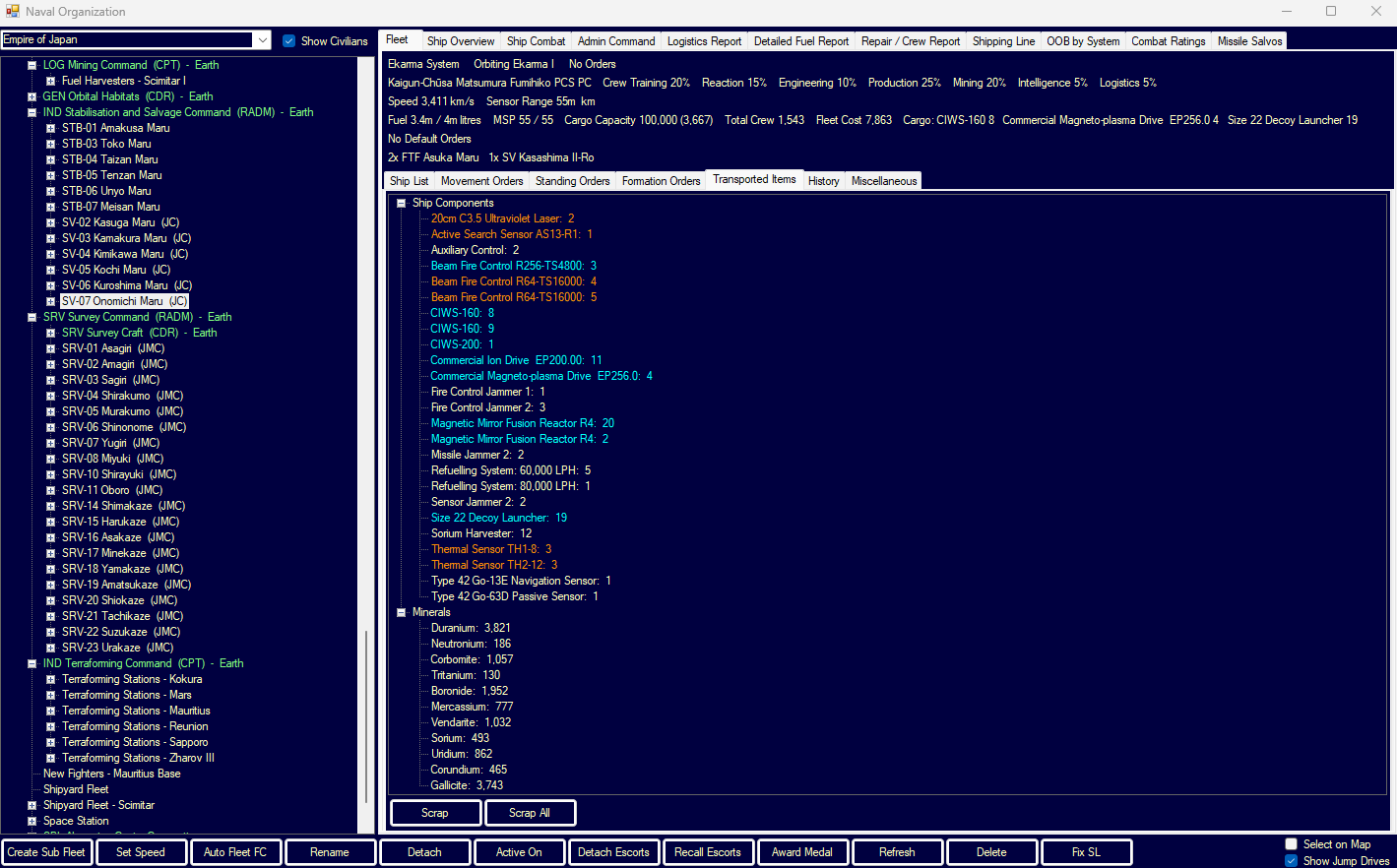Collapse the Minerals tree section
The height and width of the screenshot is (868, 1397).
401,612
